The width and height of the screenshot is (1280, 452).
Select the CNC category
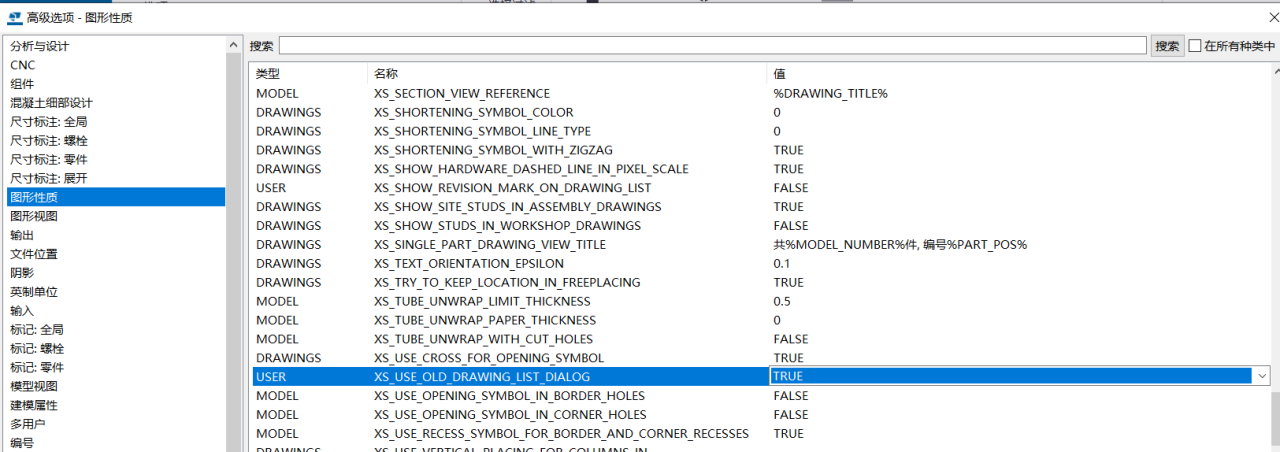click(23, 65)
